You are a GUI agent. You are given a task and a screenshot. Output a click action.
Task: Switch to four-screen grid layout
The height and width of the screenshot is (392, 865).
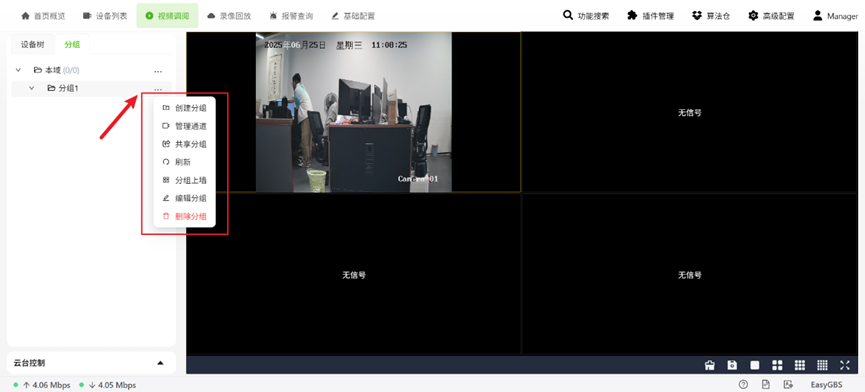(777, 365)
